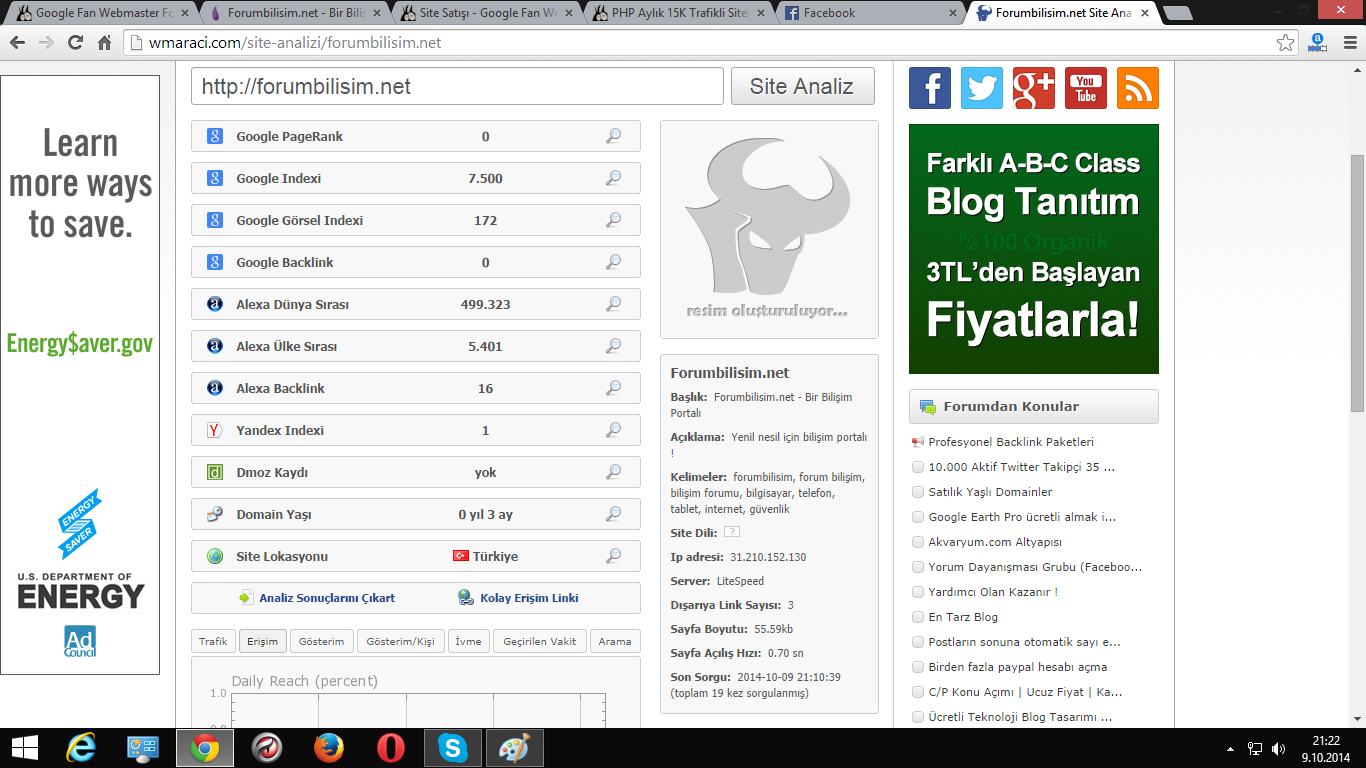Reload the page with the refresh icon
The width and height of the screenshot is (1366, 768).
(75, 43)
